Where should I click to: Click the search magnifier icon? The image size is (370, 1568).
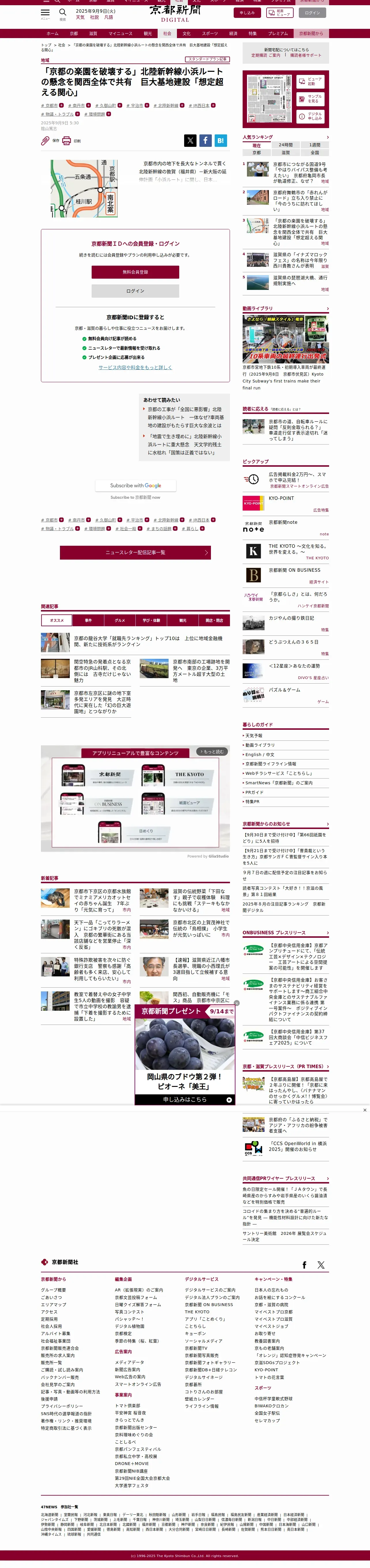pos(63,12)
